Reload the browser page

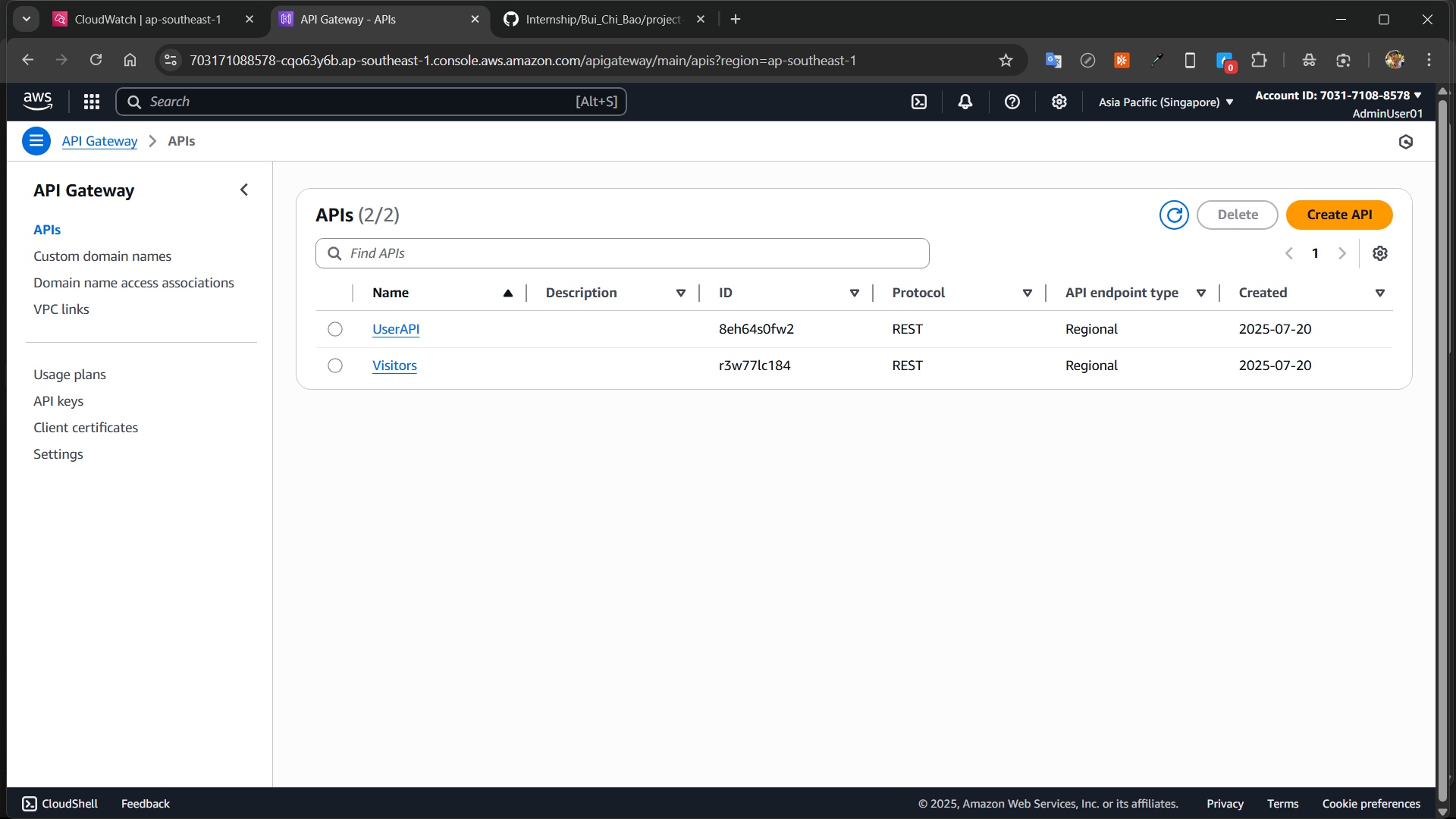tap(96, 60)
